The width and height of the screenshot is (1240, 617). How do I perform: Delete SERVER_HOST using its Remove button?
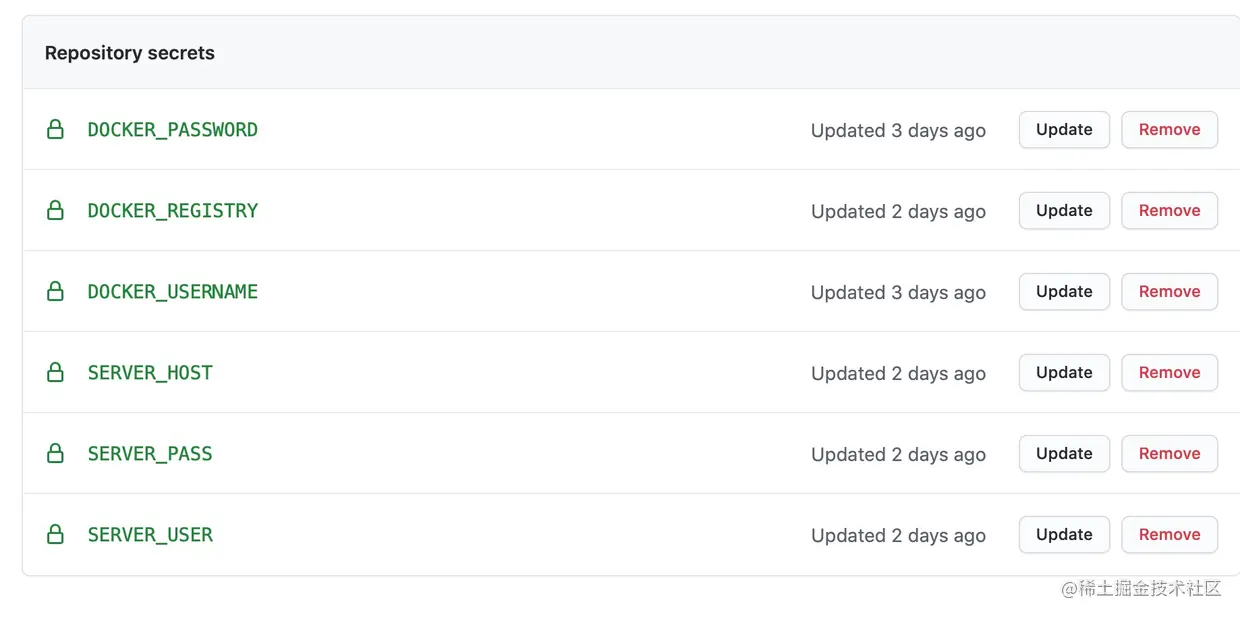click(1169, 373)
